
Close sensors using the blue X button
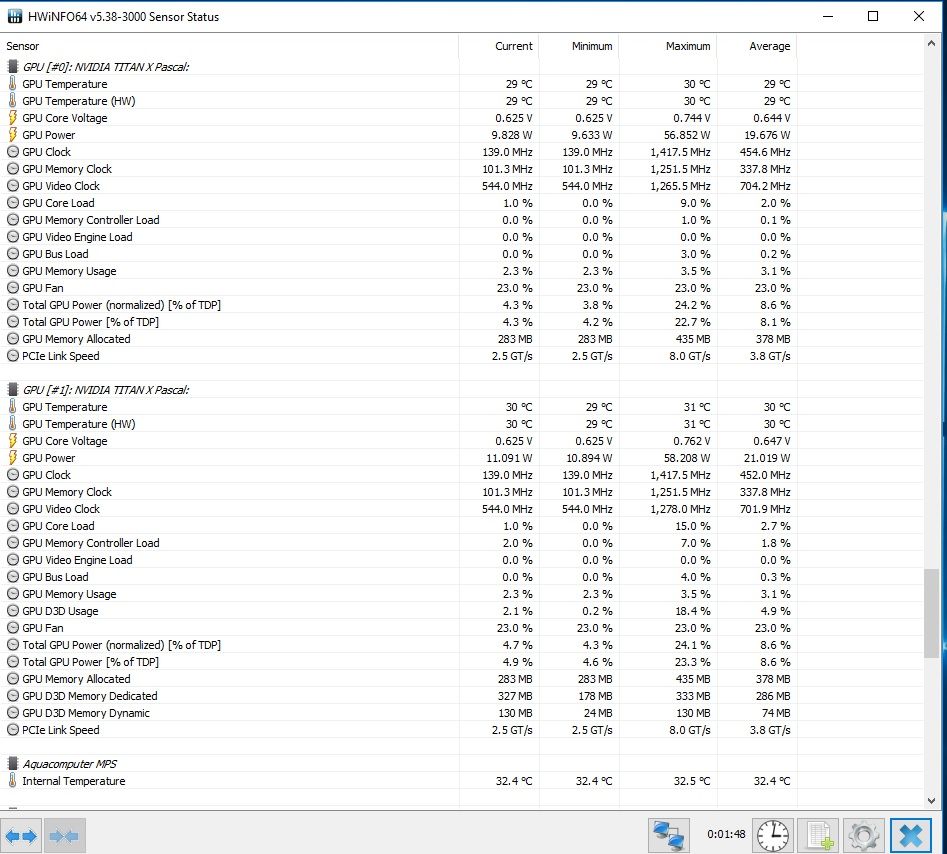point(911,835)
